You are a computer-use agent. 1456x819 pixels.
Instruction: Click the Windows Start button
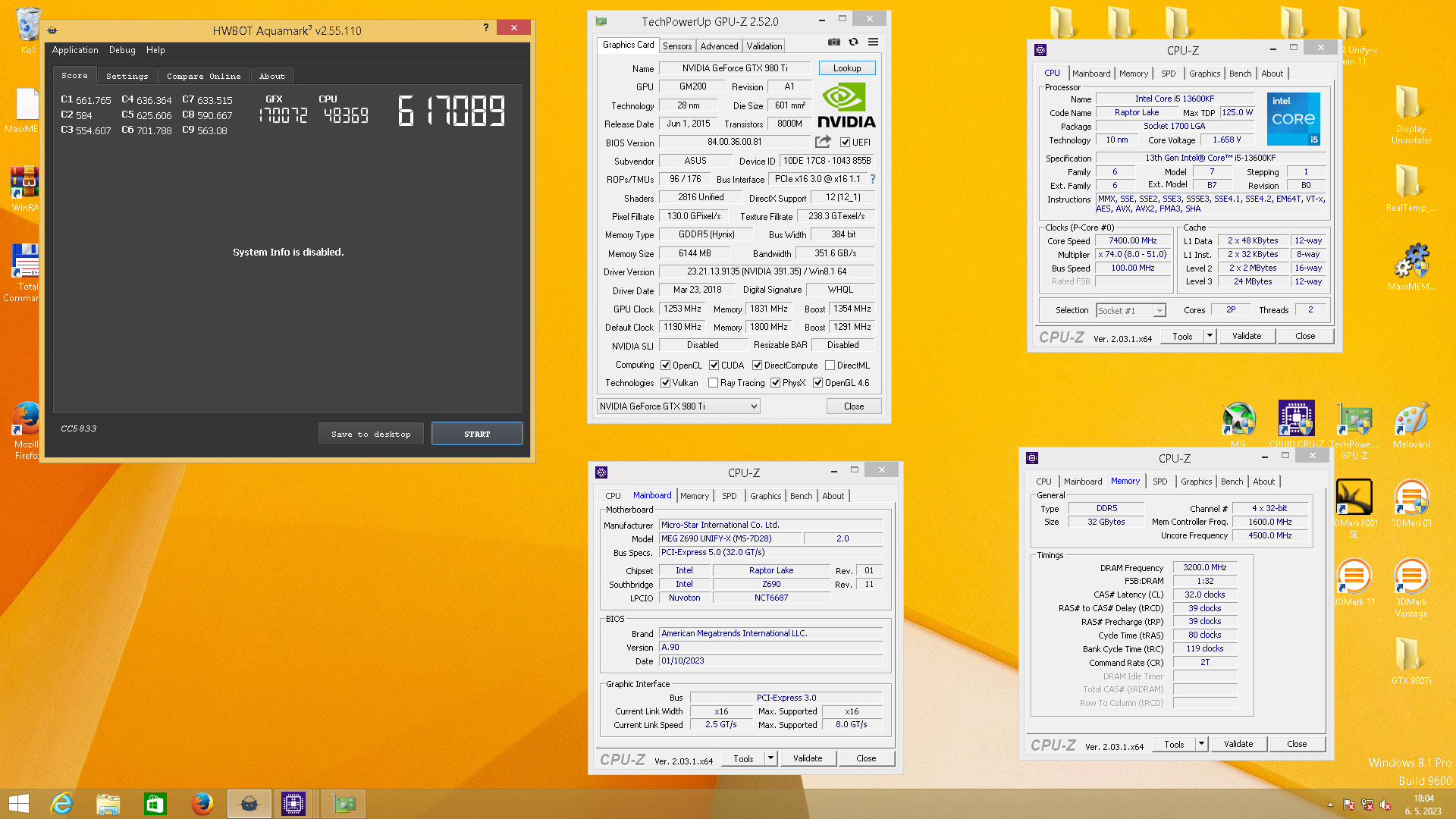[x=19, y=804]
